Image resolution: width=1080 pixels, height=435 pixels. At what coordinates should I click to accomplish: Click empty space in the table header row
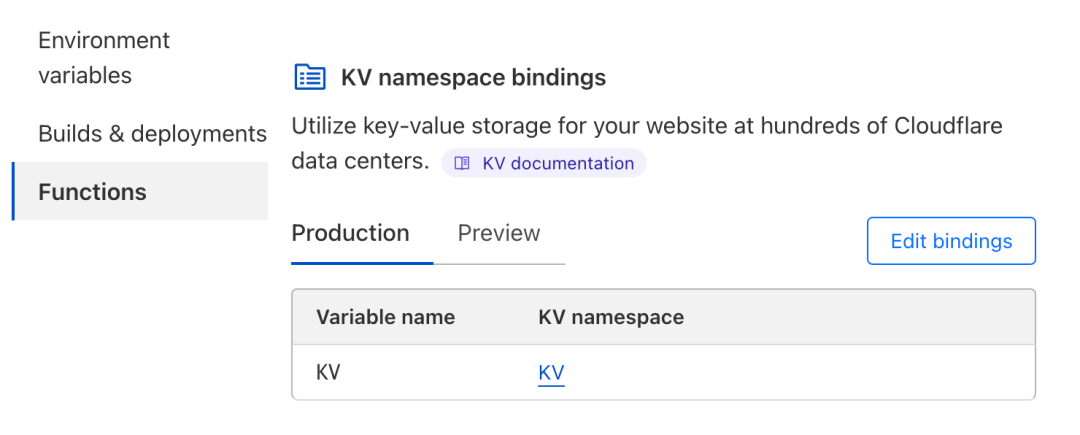(x=860, y=317)
